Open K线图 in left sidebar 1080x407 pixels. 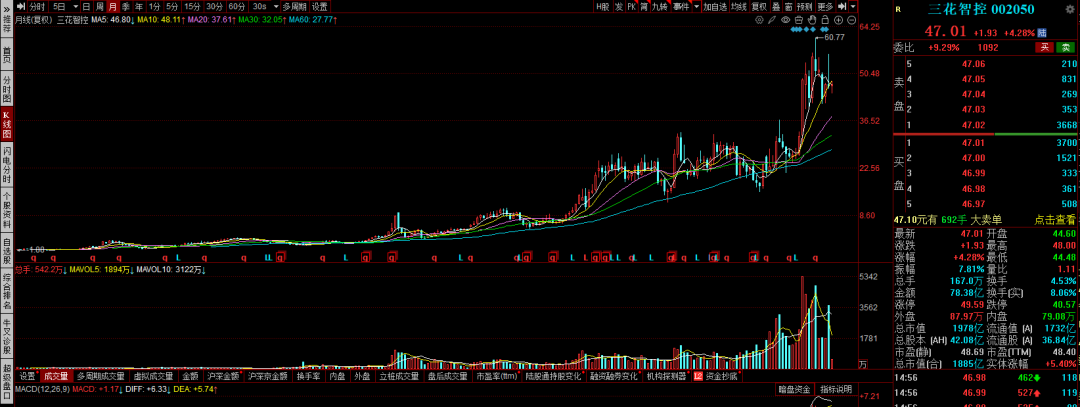coord(6,125)
